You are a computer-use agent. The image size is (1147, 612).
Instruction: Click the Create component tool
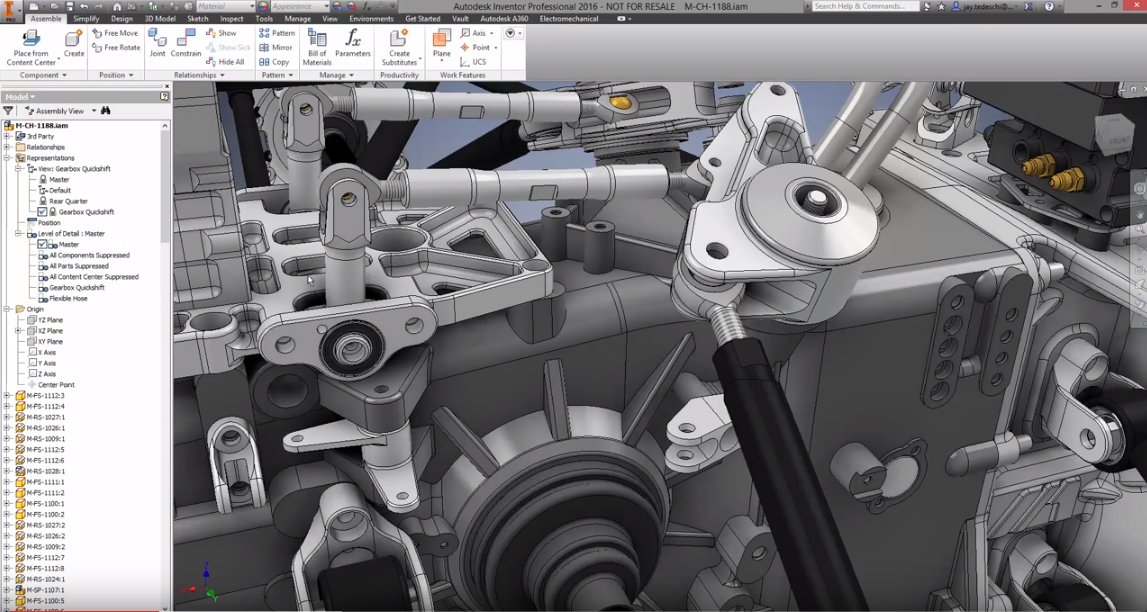point(74,44)
